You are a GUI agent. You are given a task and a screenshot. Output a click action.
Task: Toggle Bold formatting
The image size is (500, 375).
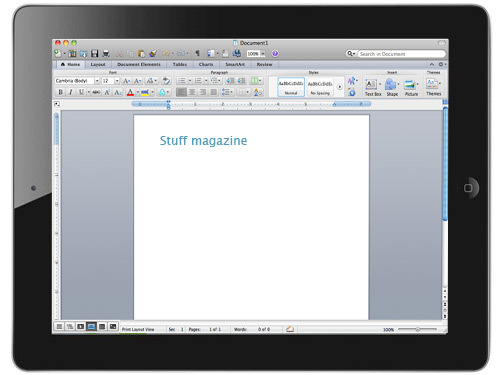click(60, 92)
